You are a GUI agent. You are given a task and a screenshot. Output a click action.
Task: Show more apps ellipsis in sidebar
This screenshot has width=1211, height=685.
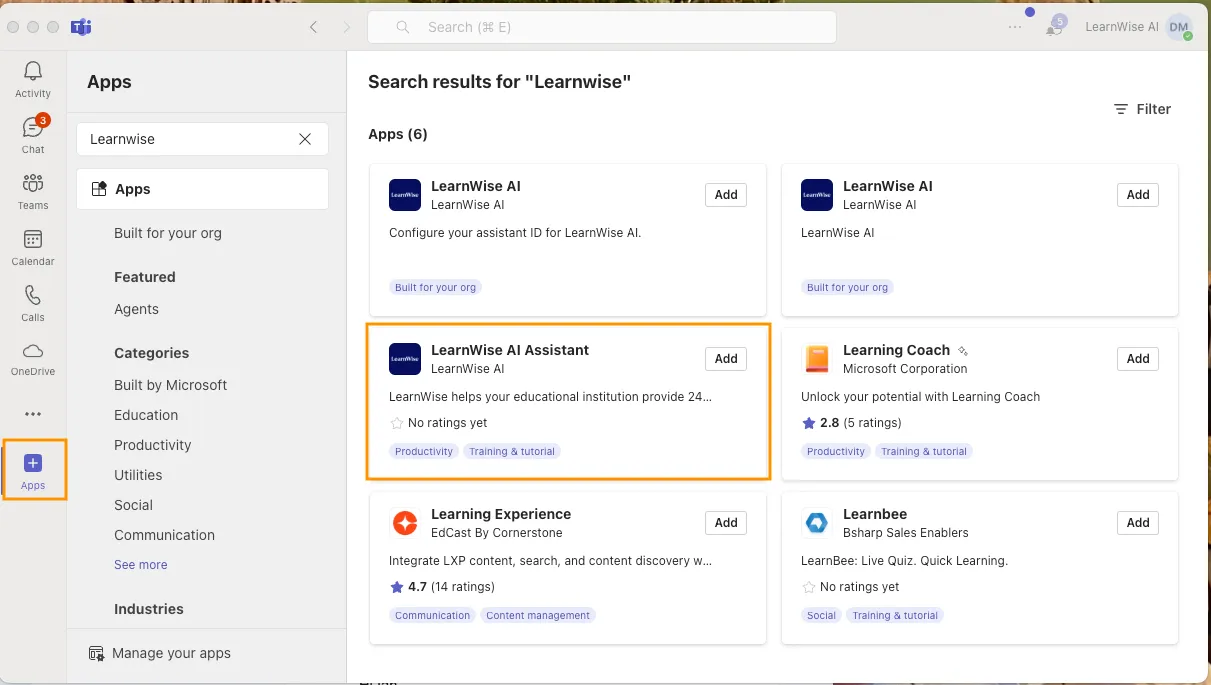(33, 414)
